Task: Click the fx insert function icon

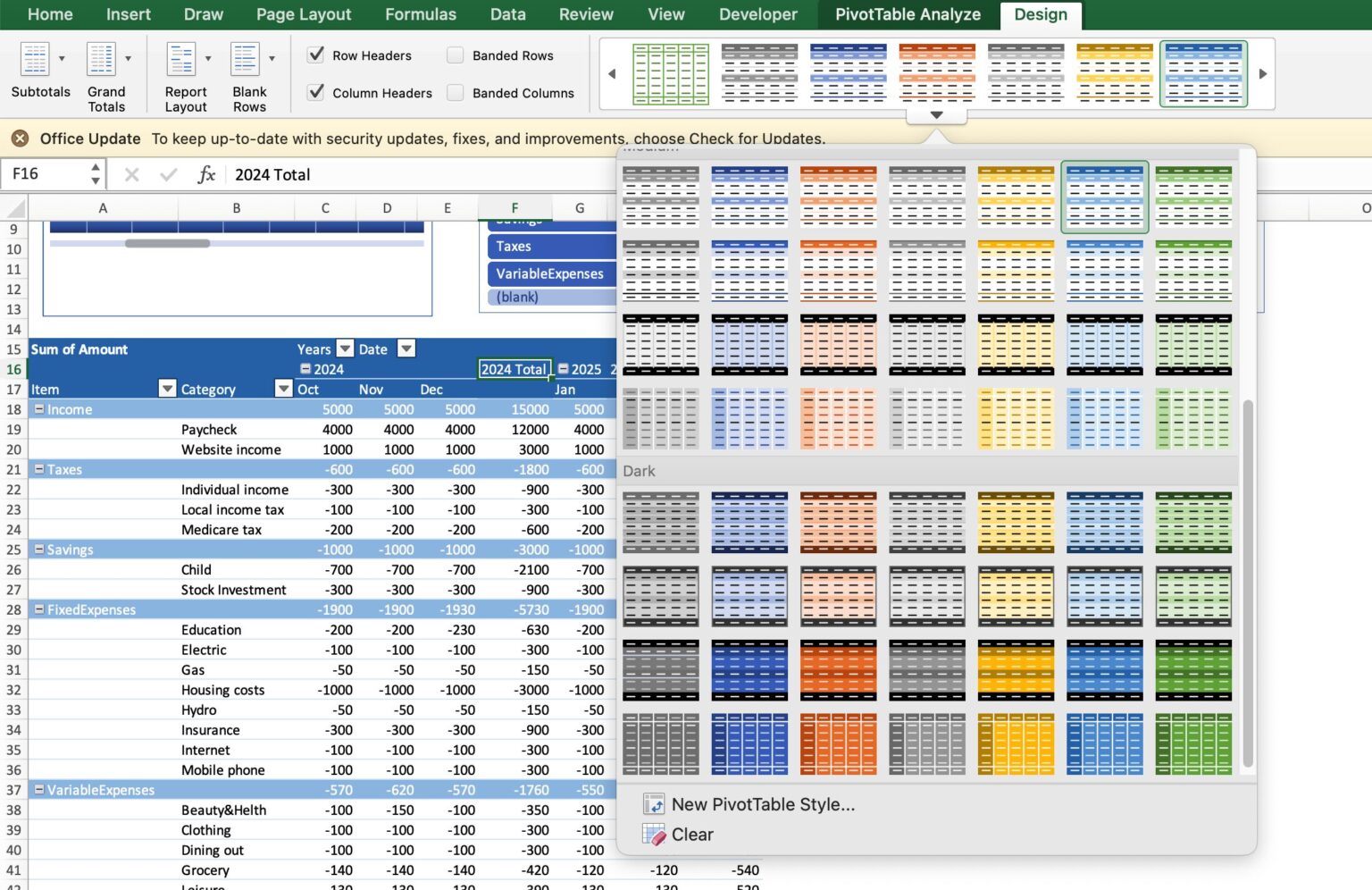Action: [206, 174]
